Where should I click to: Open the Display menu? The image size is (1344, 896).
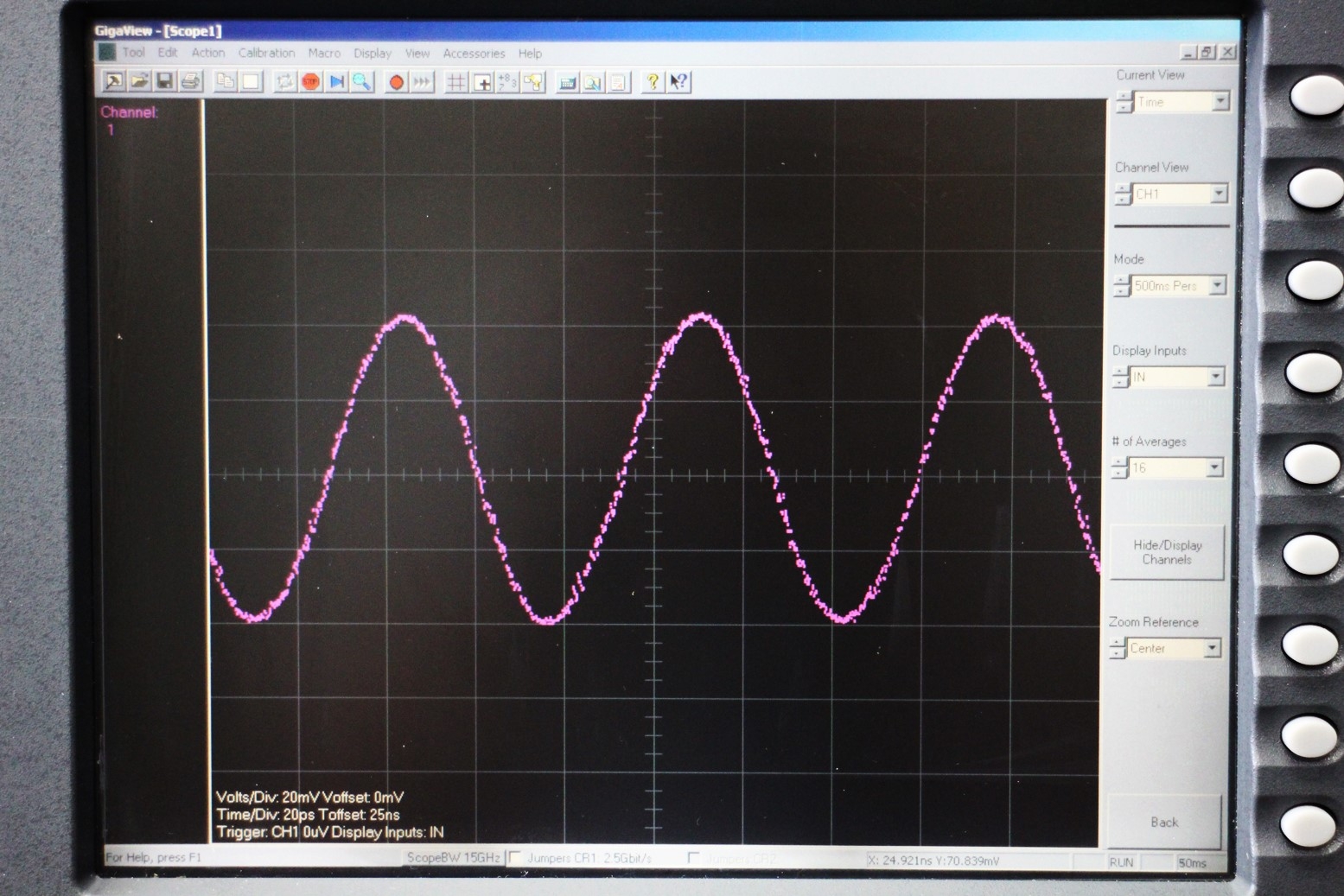coord(373,54)
